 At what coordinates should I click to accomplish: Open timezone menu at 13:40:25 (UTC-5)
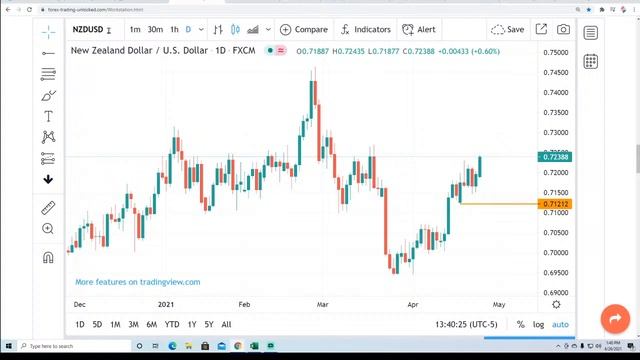(466, 324)
